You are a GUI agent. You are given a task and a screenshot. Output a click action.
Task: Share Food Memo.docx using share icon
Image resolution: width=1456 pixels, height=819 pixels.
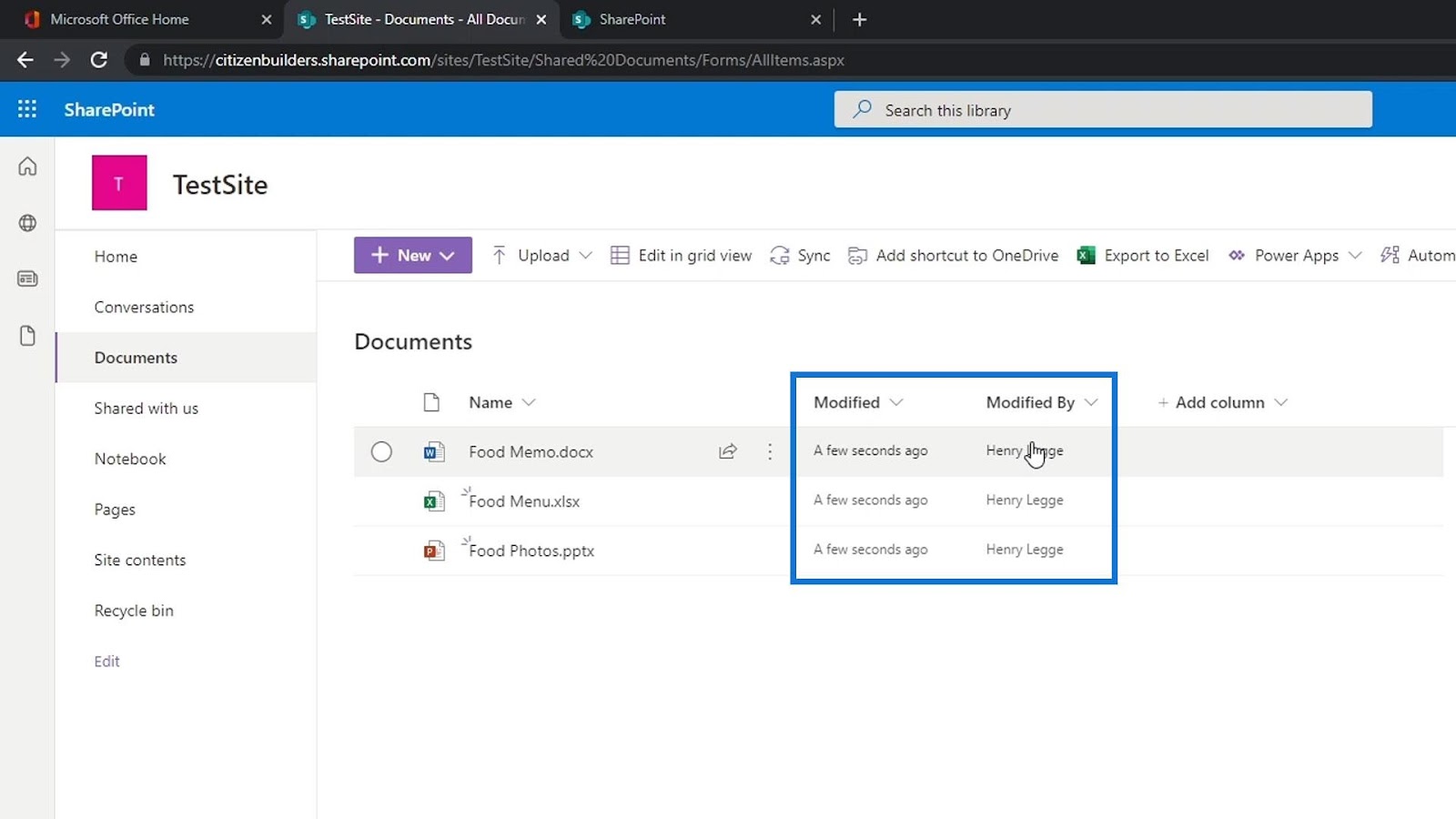[728, 451]
